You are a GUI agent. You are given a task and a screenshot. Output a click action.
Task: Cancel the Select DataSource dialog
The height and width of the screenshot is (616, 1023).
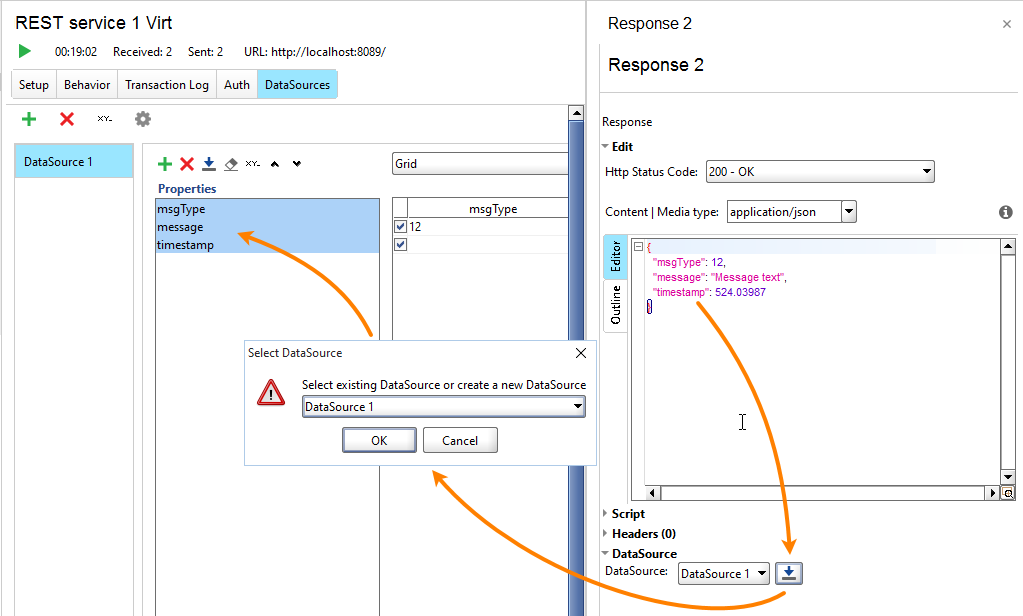click(460, 440)
